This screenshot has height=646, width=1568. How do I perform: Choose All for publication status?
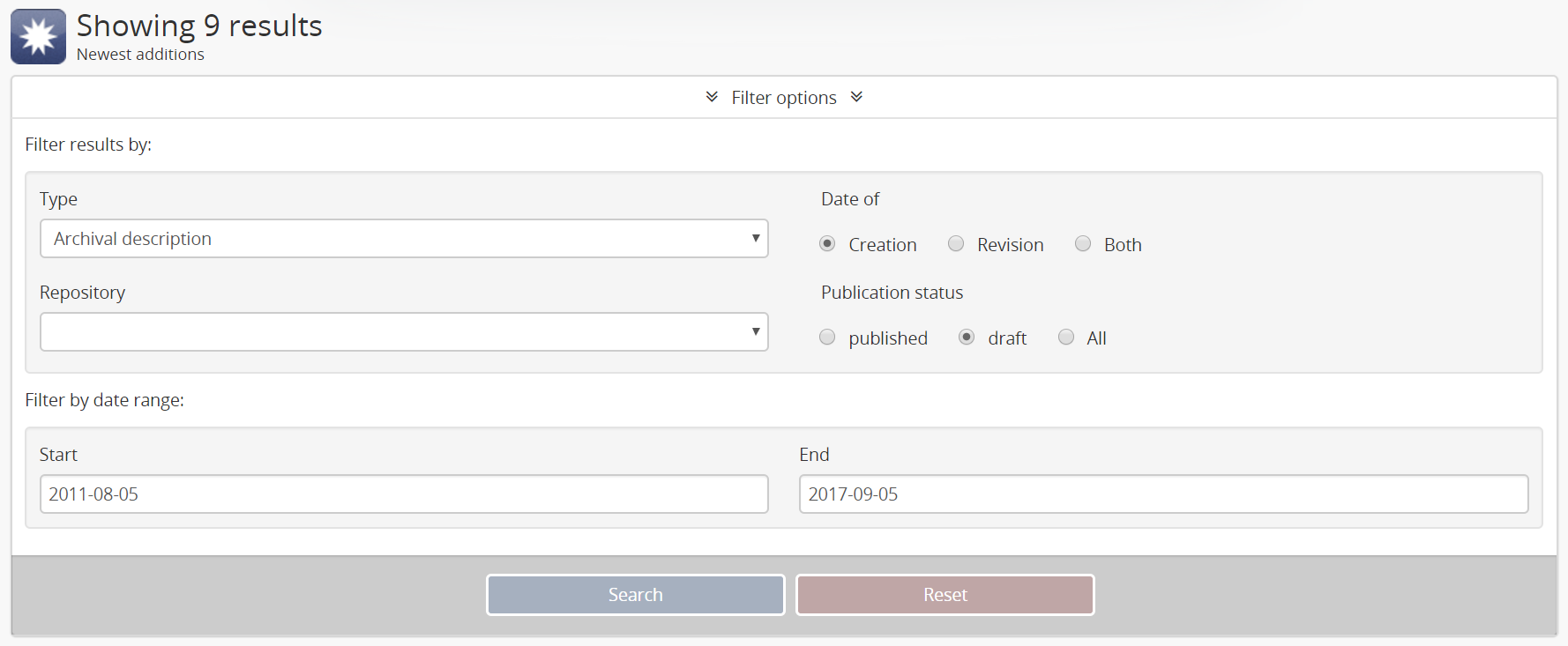click(x=1066, y=338)
